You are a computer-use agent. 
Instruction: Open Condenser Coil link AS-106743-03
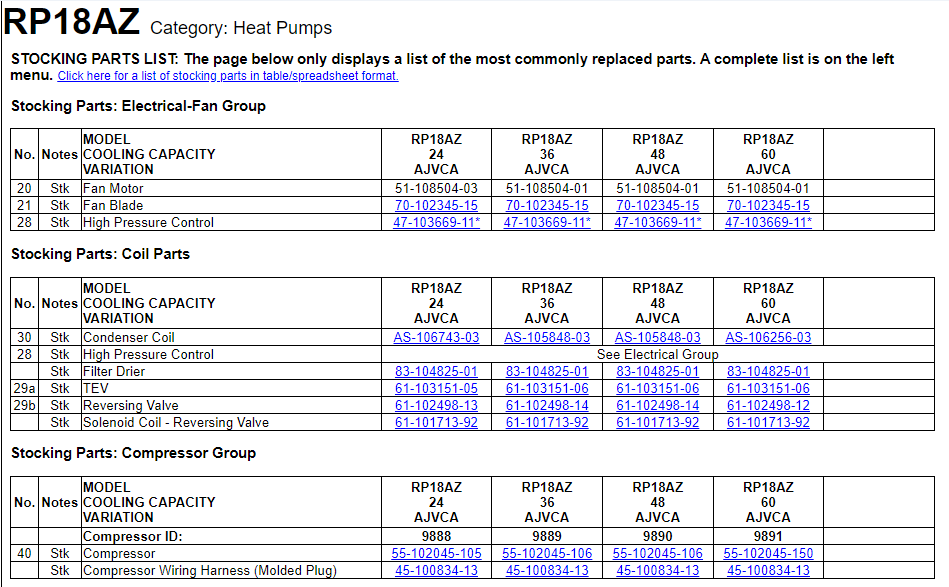436,337
